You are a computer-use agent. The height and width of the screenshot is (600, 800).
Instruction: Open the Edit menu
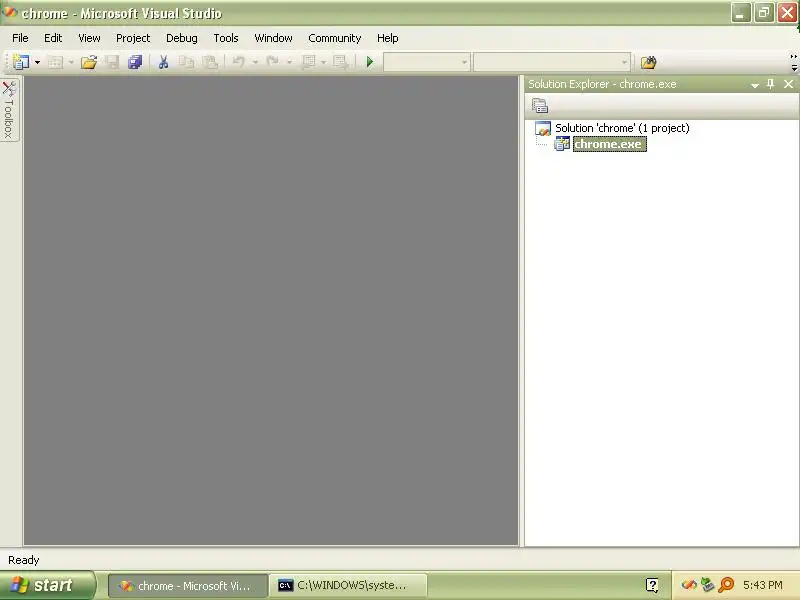(53, 38)
